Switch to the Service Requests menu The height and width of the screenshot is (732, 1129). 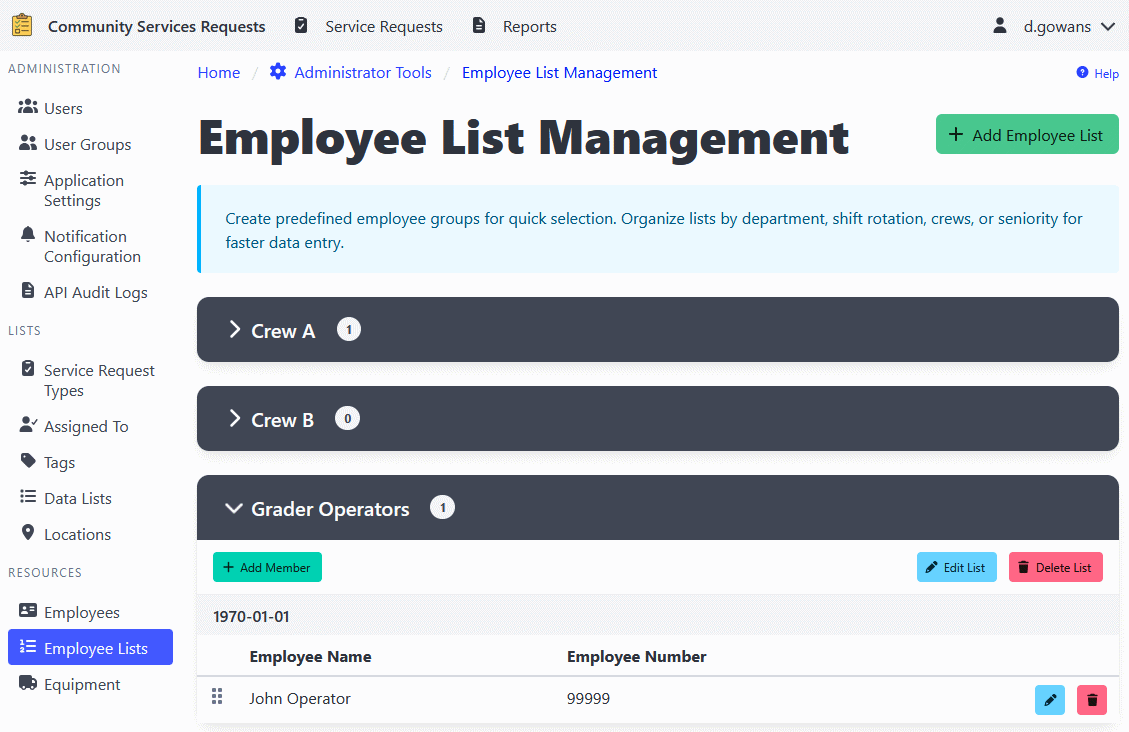click(383, 26)
